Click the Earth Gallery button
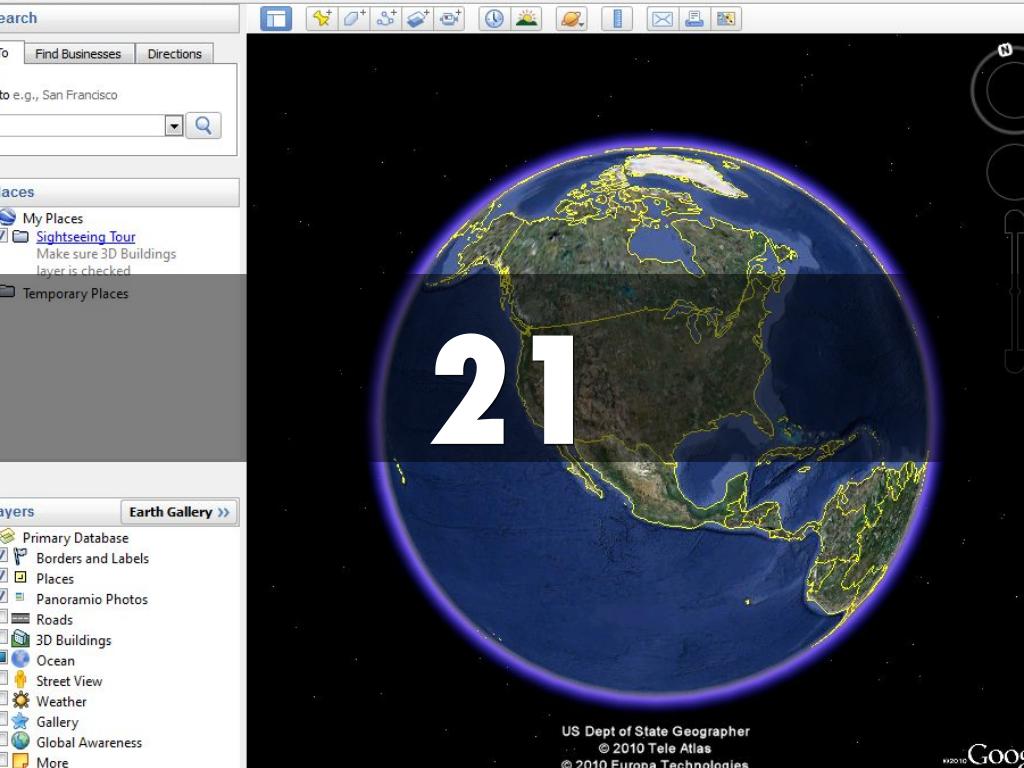1024x768 pixels. pyautogui.click(x=179, y=512)
